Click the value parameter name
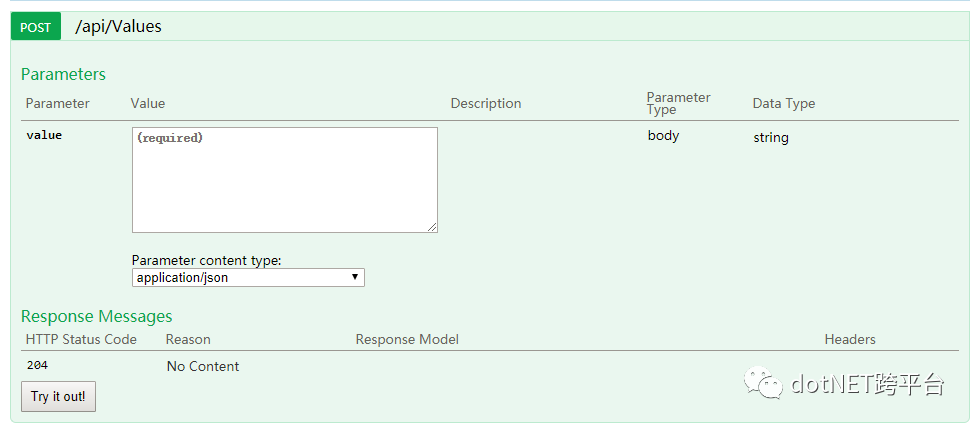Image resolution: width=977 pixels, height=427 pixels. (x=44, y=135)
